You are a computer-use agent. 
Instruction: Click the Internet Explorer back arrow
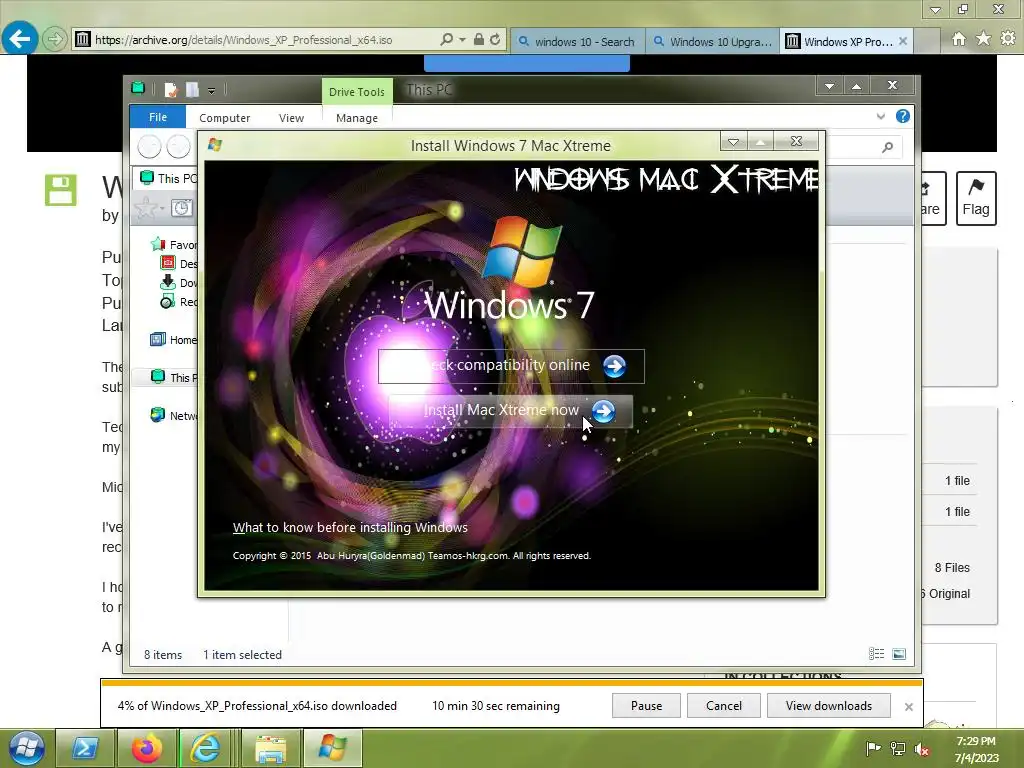[19, 39]
